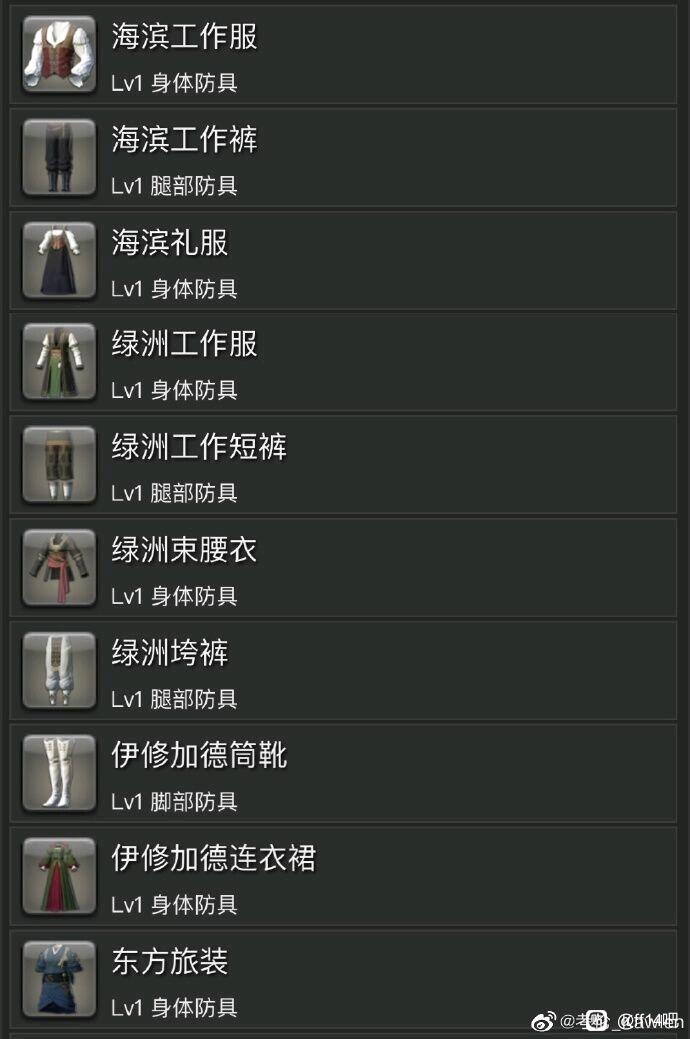Click the 绿洲束腰衣 tunic icon
This screenshot has width=690, height=1039.
[x=60, y=568]
